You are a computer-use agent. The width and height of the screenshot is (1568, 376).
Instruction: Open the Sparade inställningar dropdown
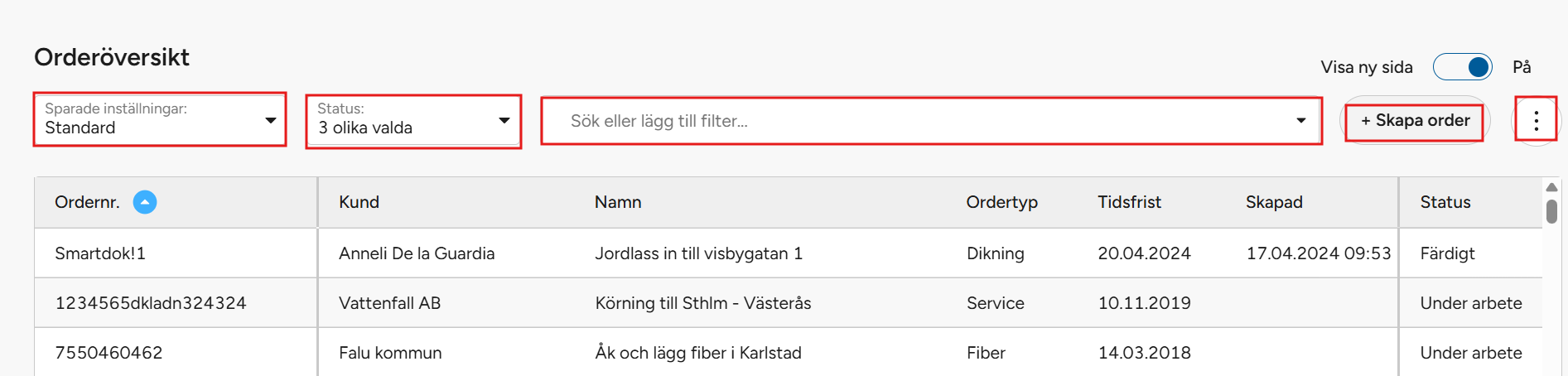pos(160,120)
